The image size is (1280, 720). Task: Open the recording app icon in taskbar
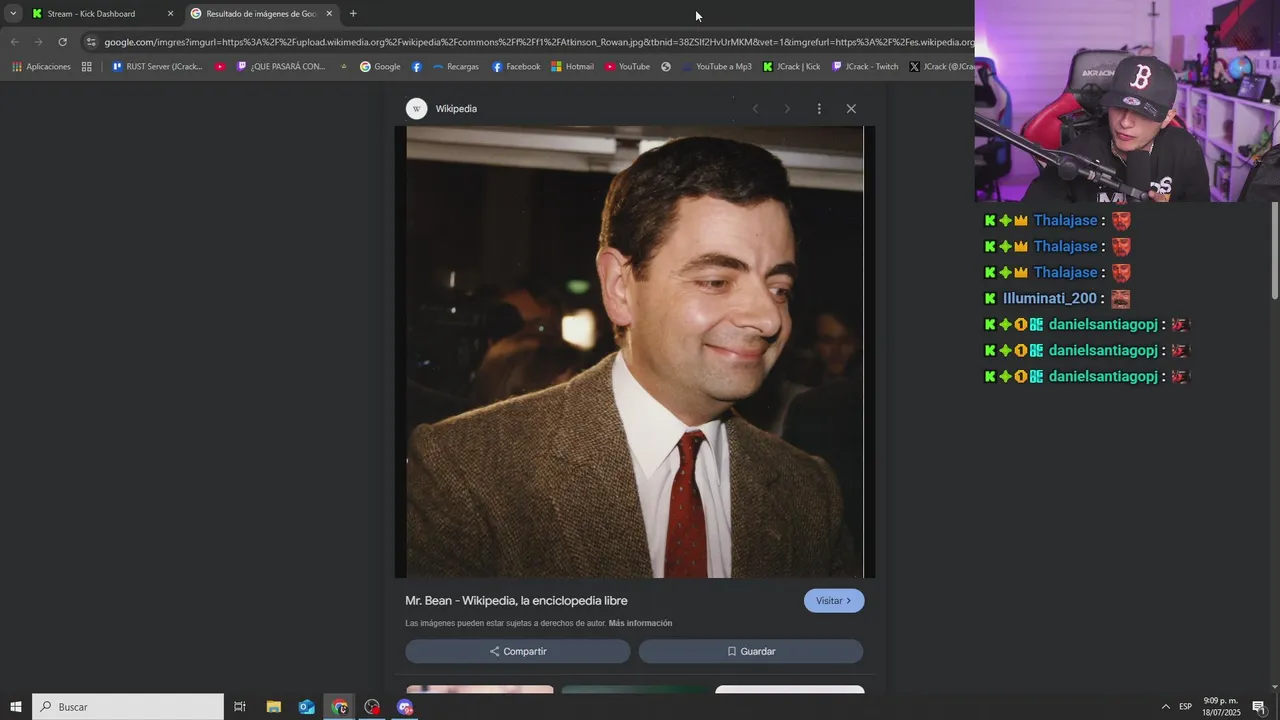[372, 707]
